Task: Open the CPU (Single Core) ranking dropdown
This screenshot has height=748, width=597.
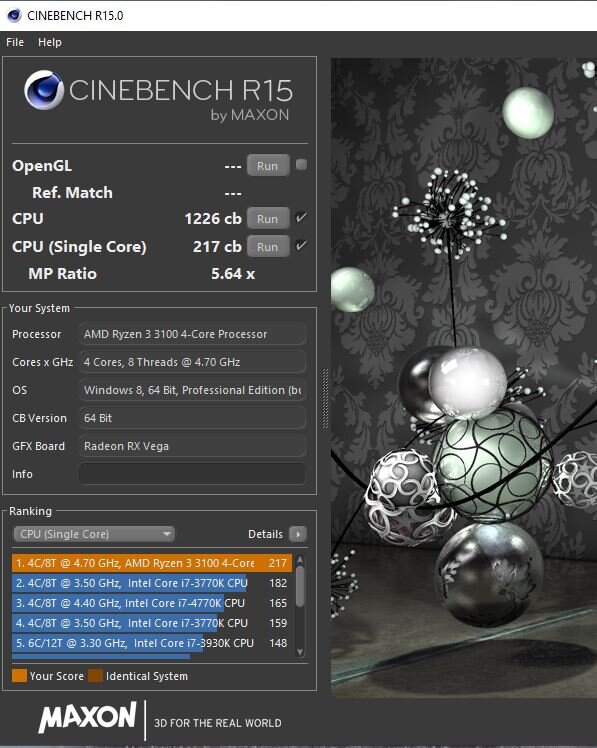Action: [x=94, y=534]
